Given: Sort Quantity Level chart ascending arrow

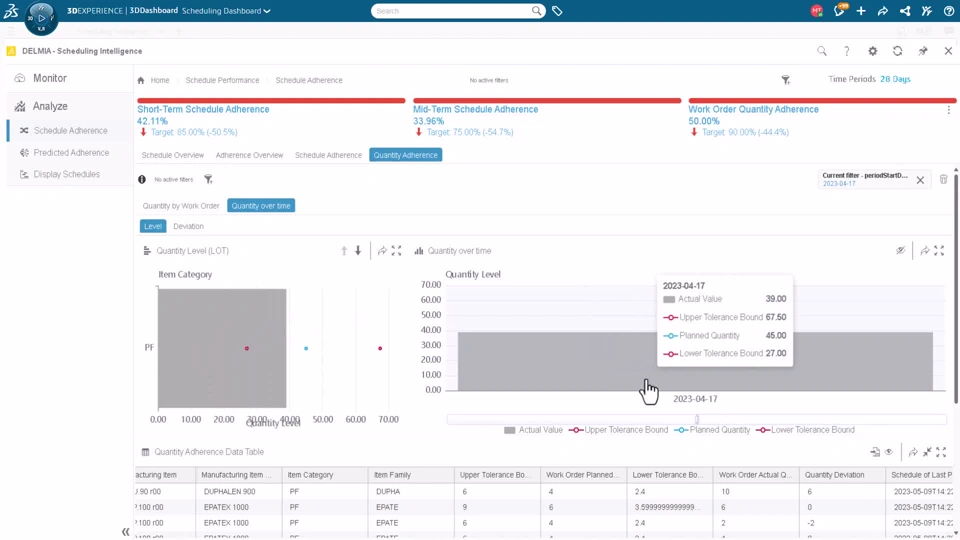Looking at the screenshot, I should (x=344, y=250).
